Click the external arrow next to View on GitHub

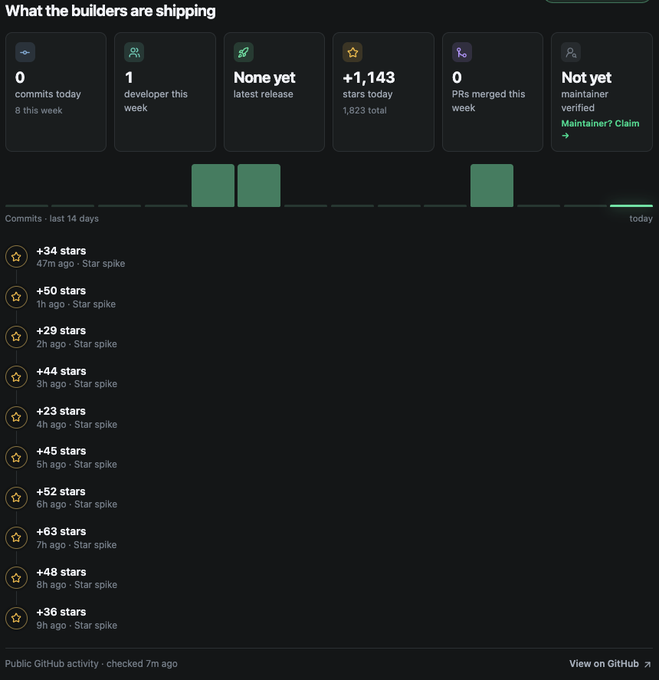[647, 664]
